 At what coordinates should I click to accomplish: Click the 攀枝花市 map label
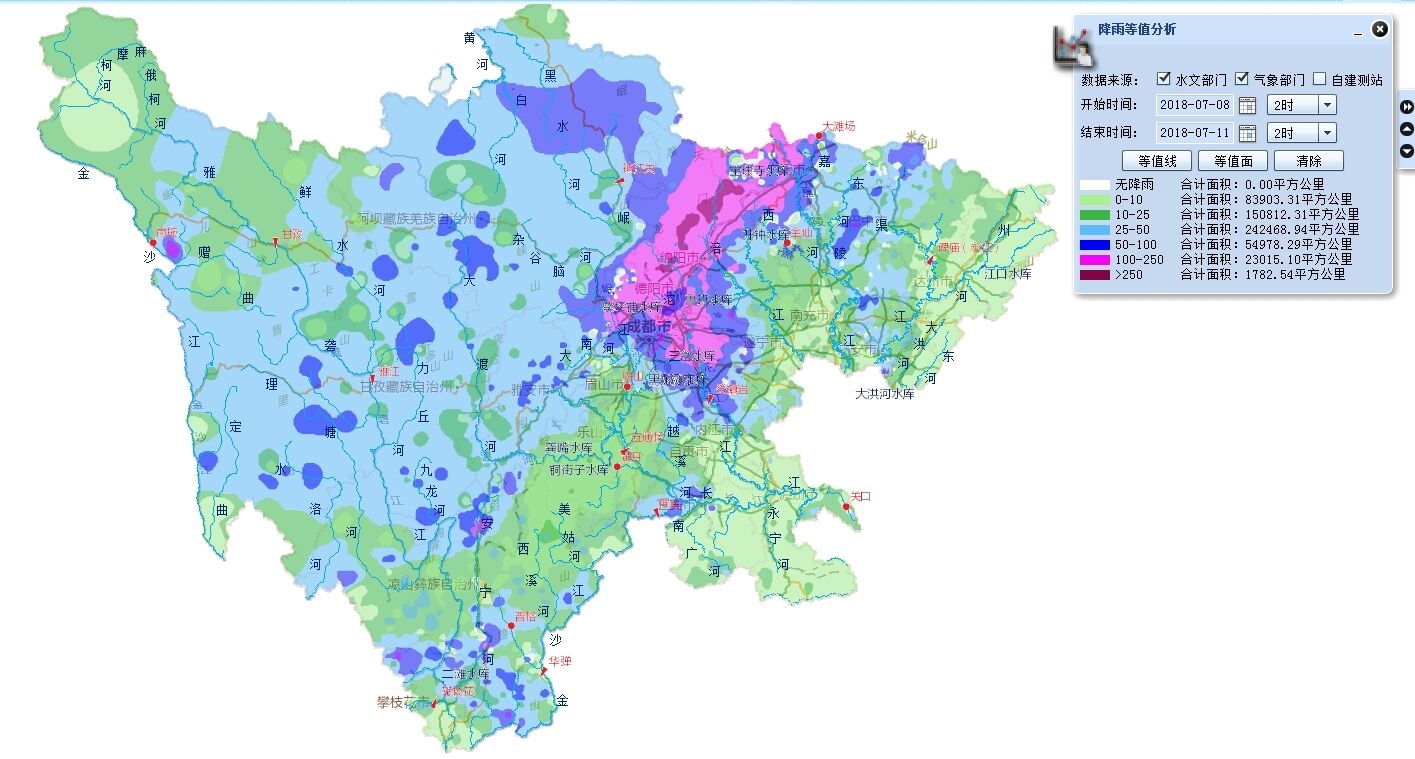click(x=401, y=702)
